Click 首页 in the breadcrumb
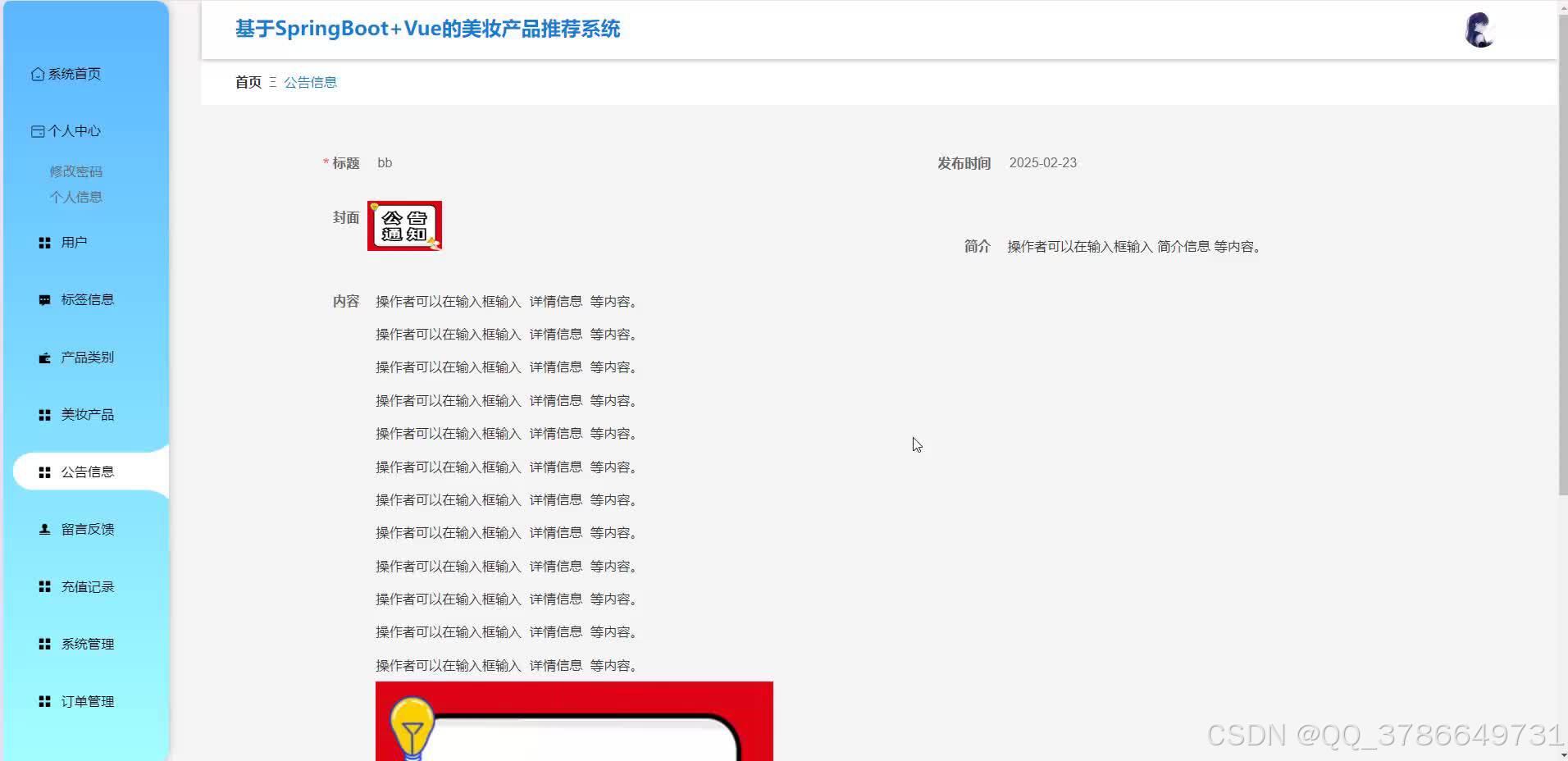Screen dimensions: 1568x761 click(x=248, y=82)
